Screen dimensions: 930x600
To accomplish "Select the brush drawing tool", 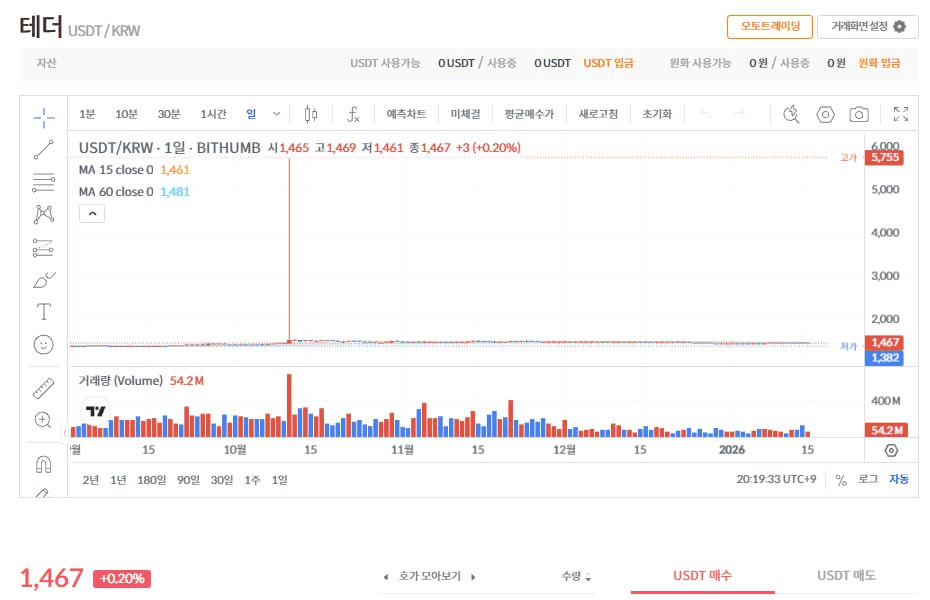I will point(42,280).
